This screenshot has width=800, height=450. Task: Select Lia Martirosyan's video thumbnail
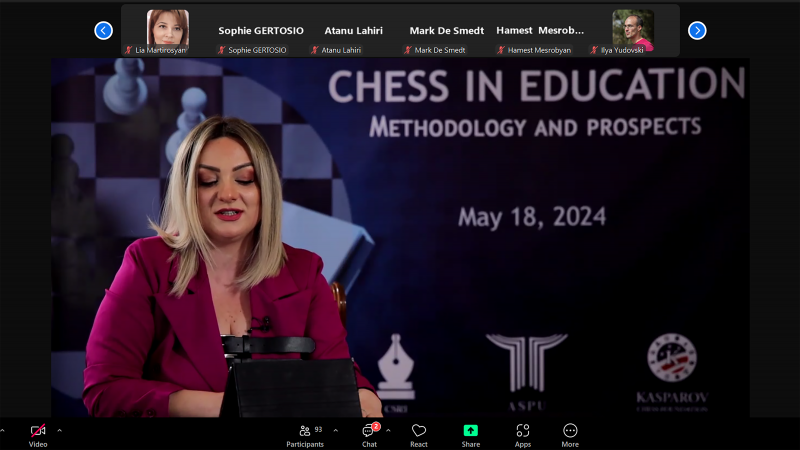point(168,29)
